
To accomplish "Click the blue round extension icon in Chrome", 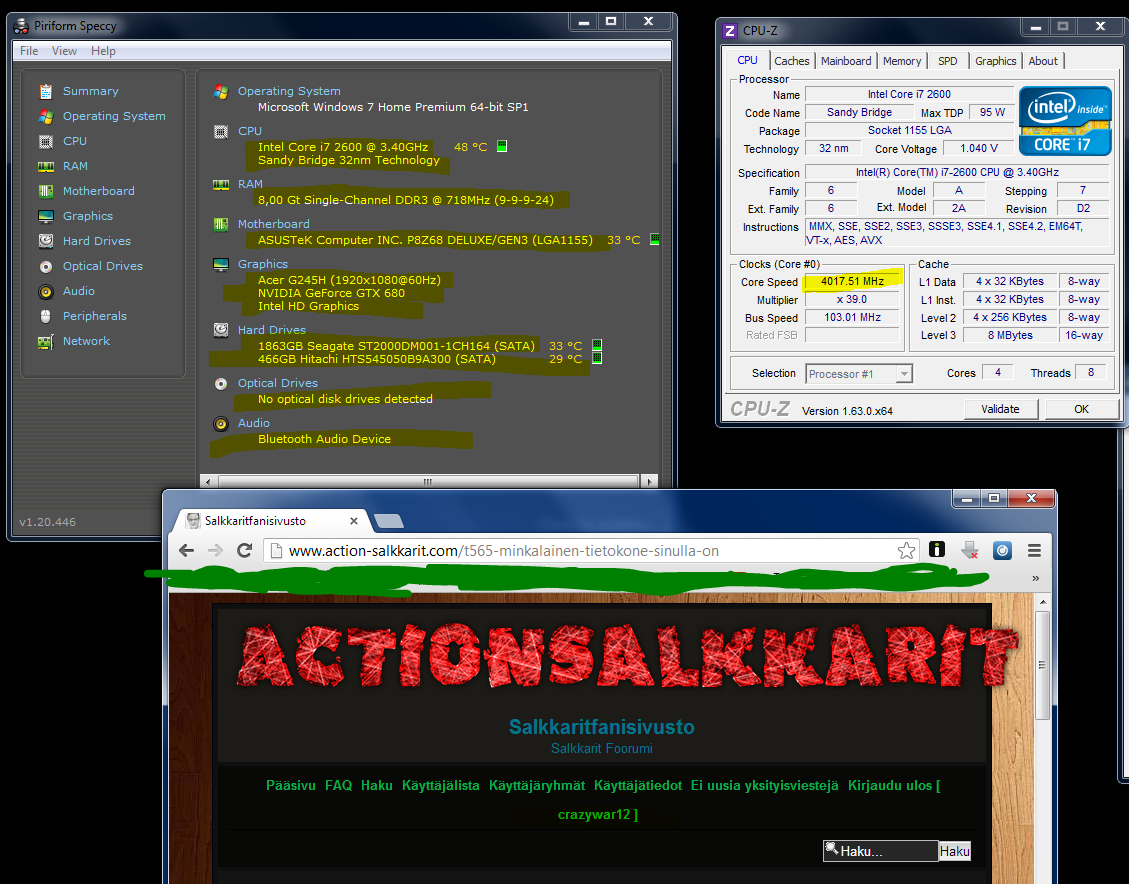I will click(1002, 551).
